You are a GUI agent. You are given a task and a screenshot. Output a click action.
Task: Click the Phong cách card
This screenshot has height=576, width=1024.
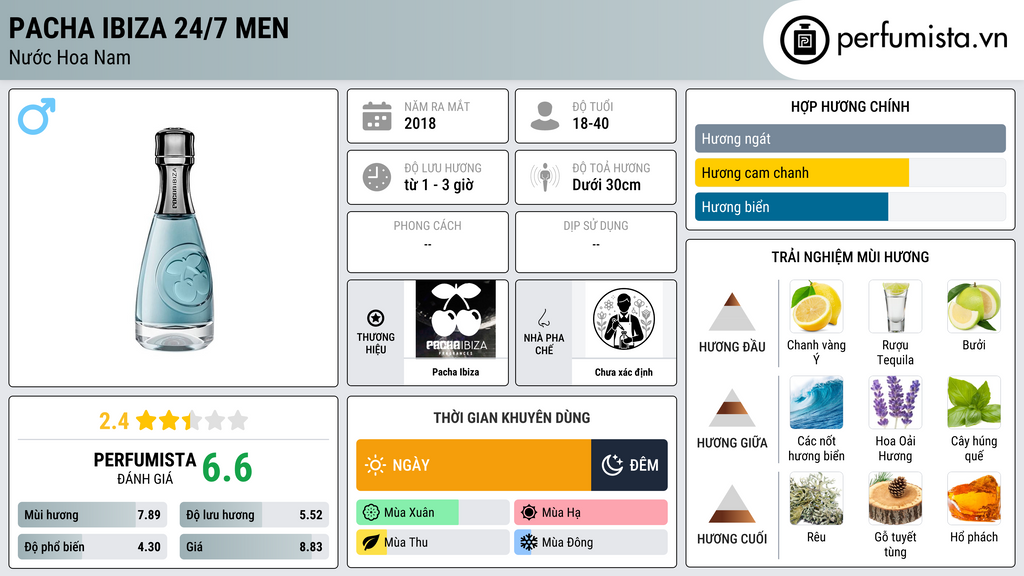tap(428, 242)
